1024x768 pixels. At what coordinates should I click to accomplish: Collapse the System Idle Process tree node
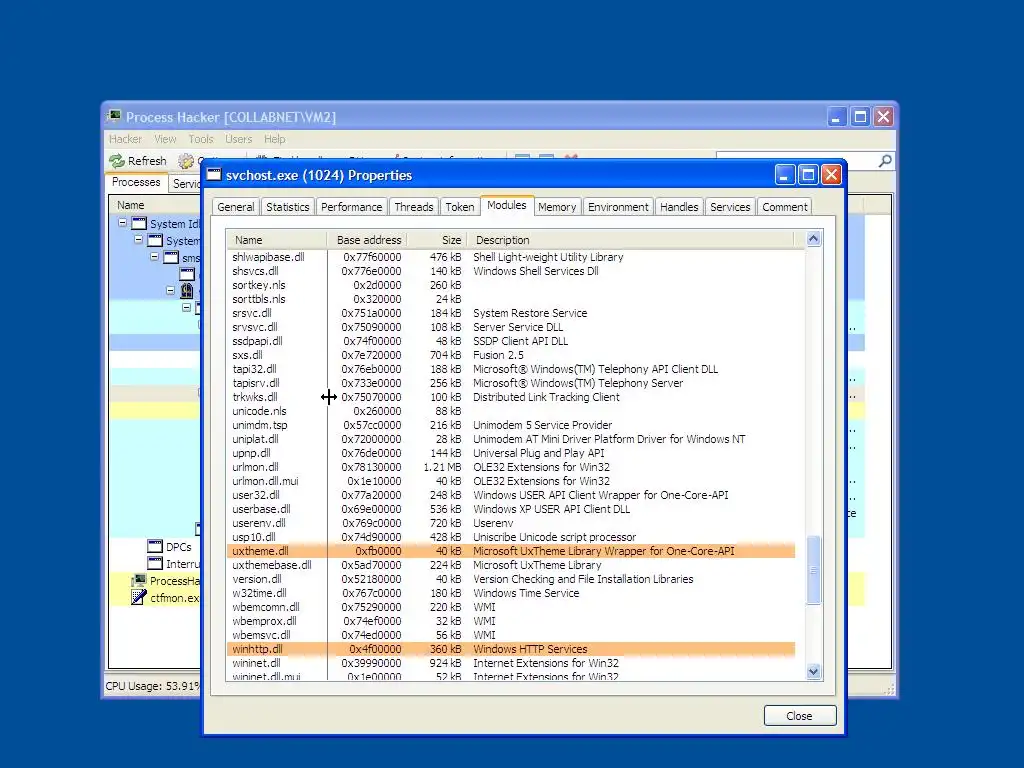coord(122,223)
